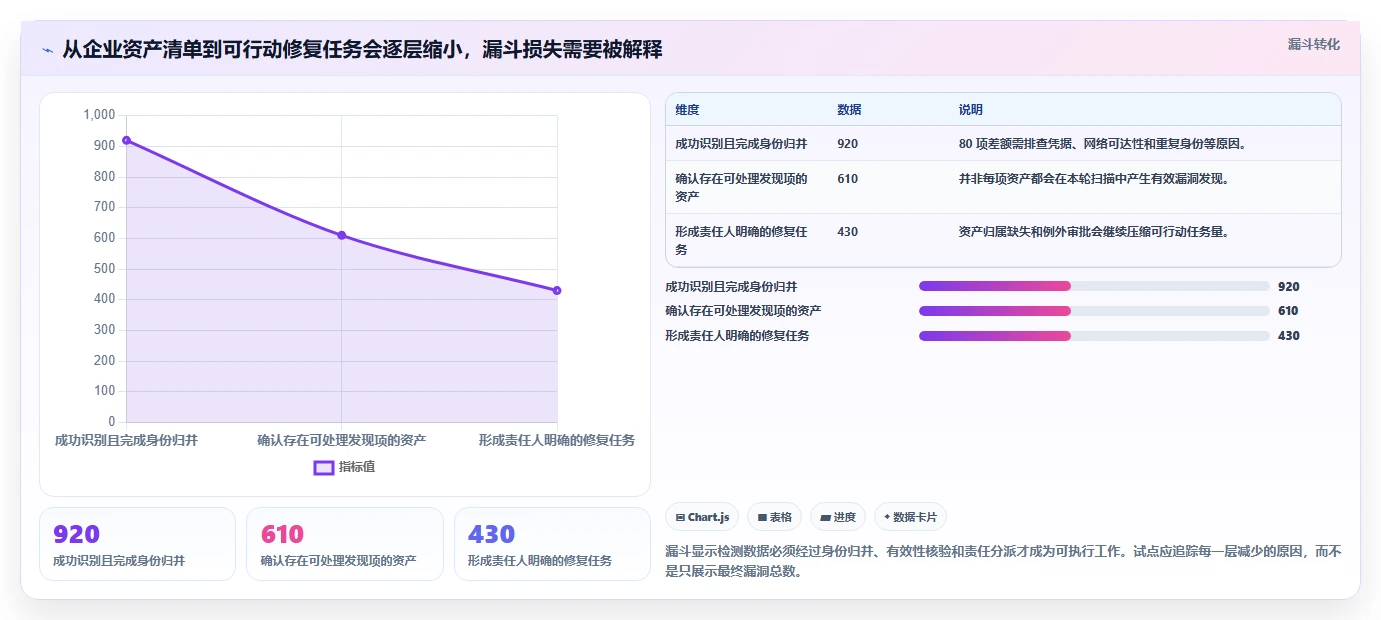Click progress bar for 确认存在可处理发现项的资产
Screen dimensions: 1381x620
(x=1094, y=311)
